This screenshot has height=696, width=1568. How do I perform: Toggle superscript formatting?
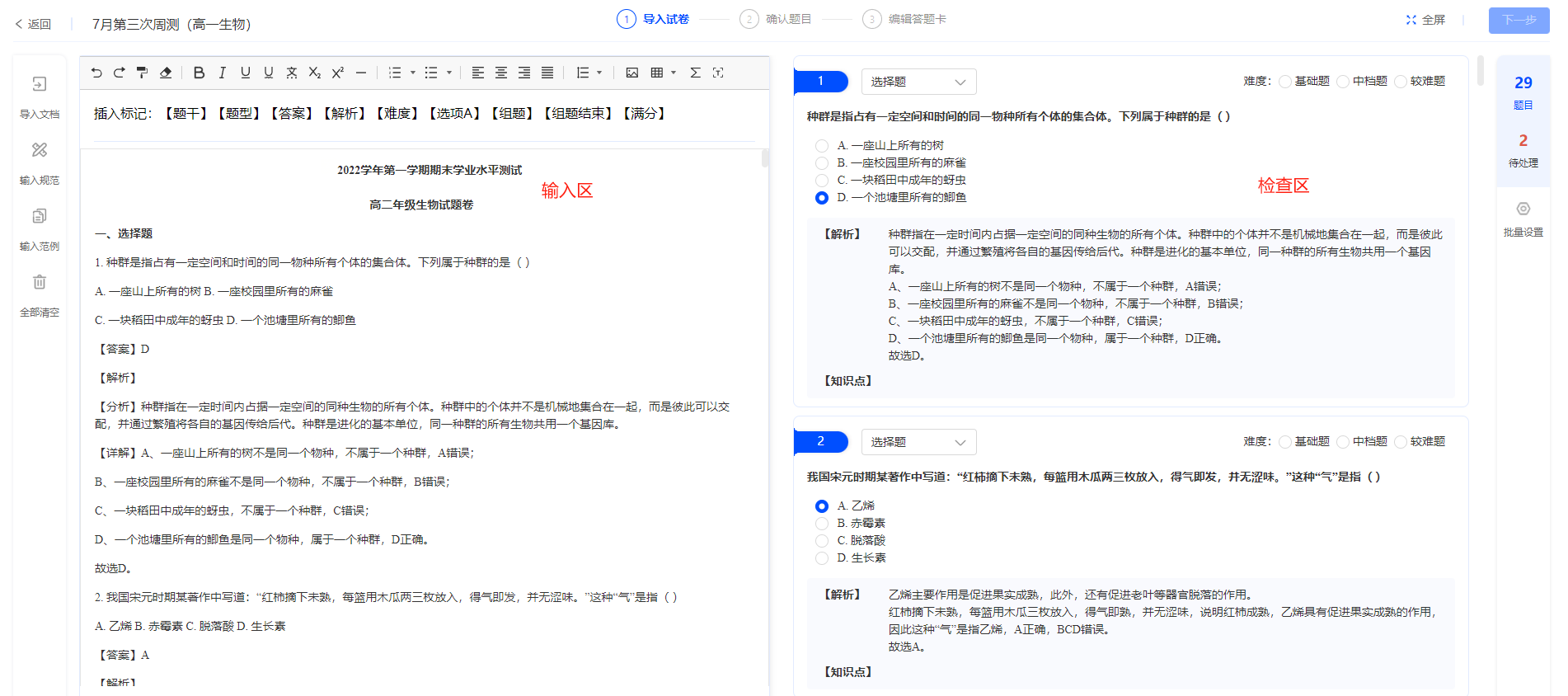click(x=337, y=73)
